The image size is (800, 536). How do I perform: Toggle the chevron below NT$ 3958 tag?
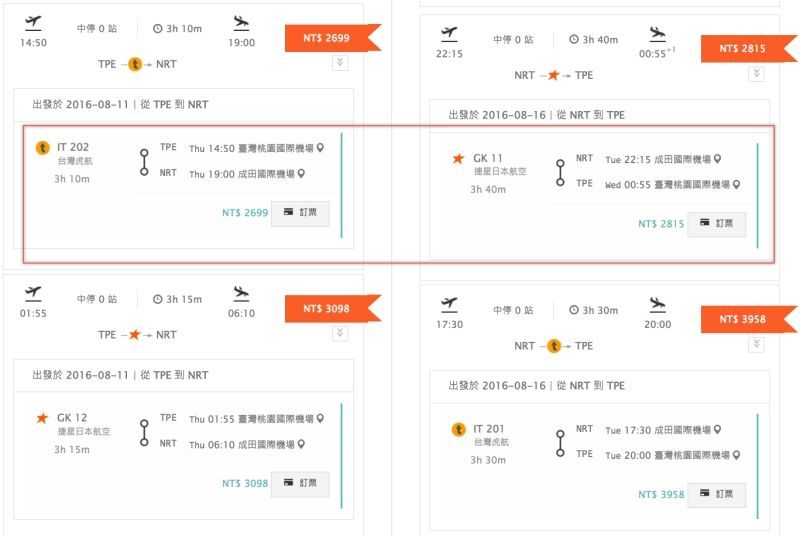[756, 344]
